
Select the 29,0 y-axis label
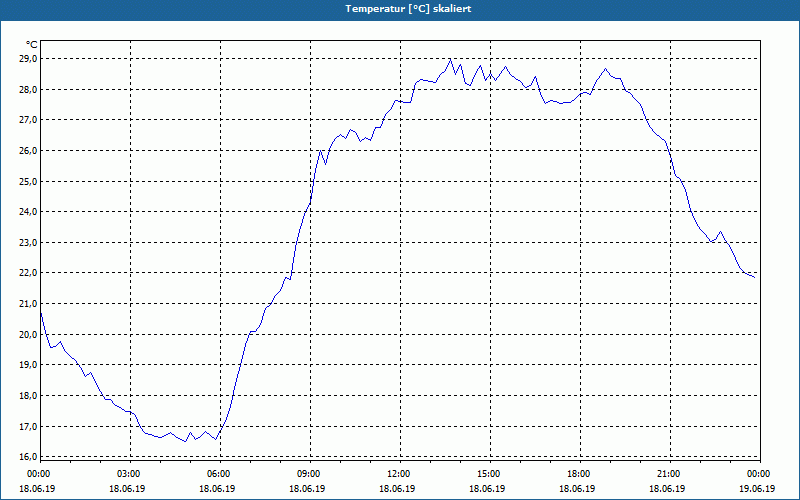click(29, 59)
